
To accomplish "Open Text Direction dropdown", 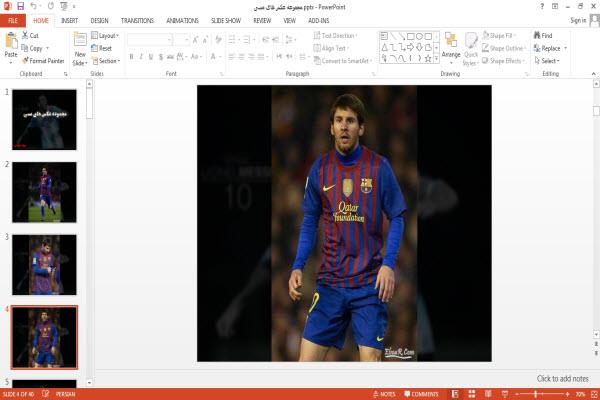I will (x=335, y=36).
